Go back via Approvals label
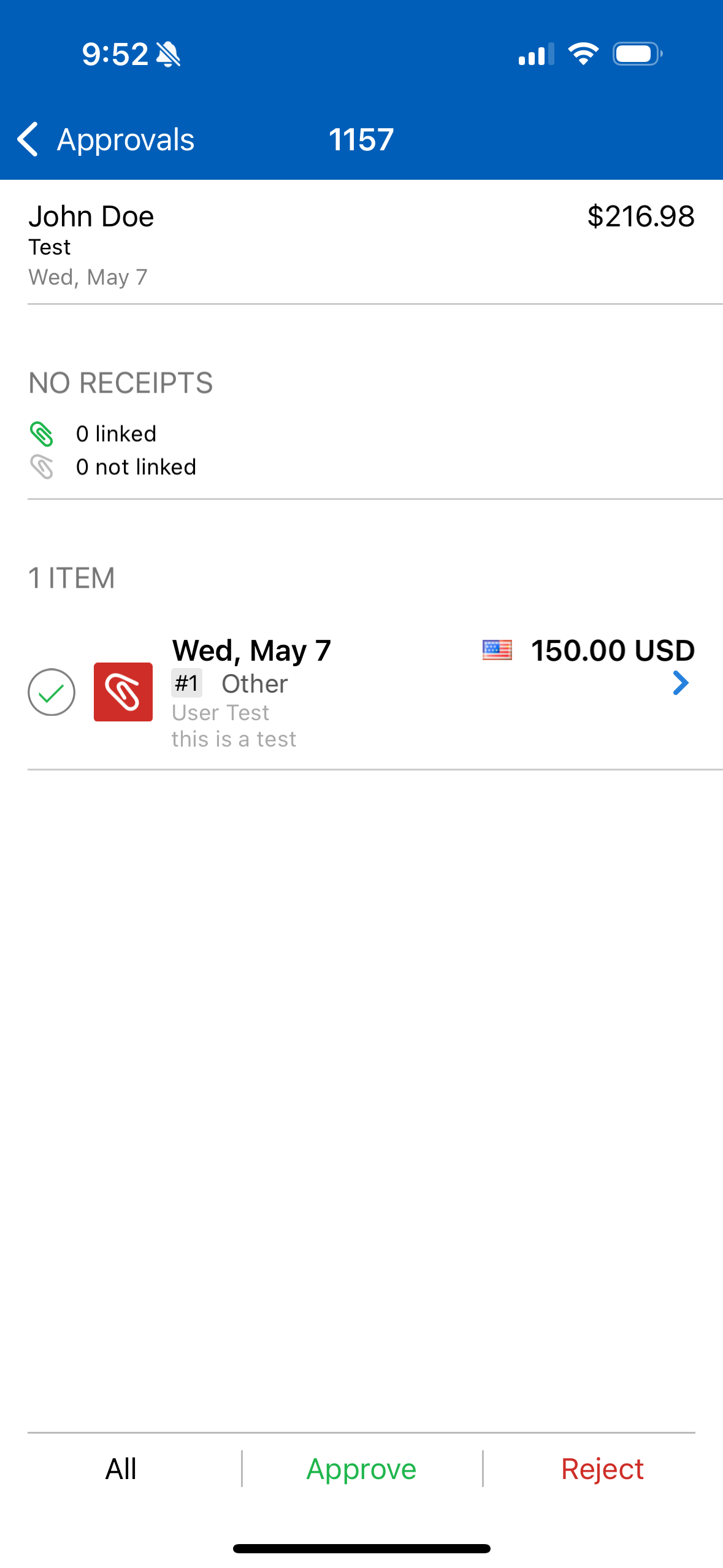 (126, 140)
